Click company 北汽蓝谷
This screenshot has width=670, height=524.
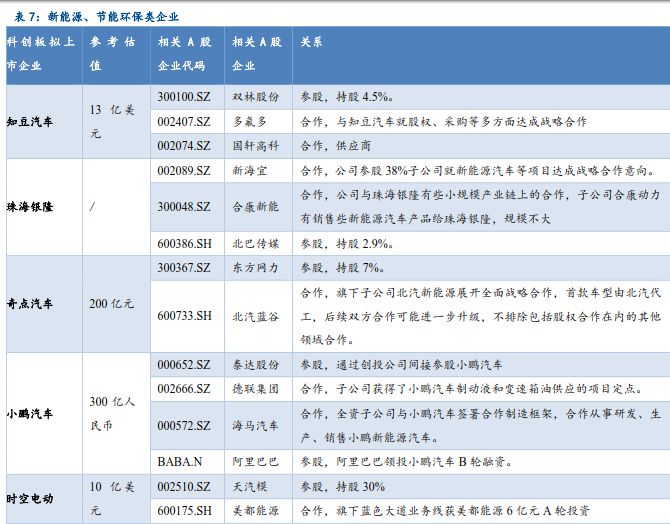coord(256,317)
